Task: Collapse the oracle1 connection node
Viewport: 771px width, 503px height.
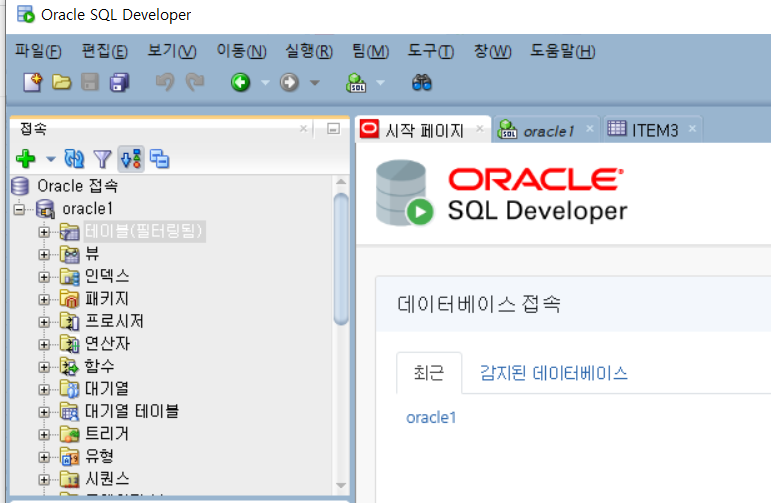Action: (x=19, y=209)
